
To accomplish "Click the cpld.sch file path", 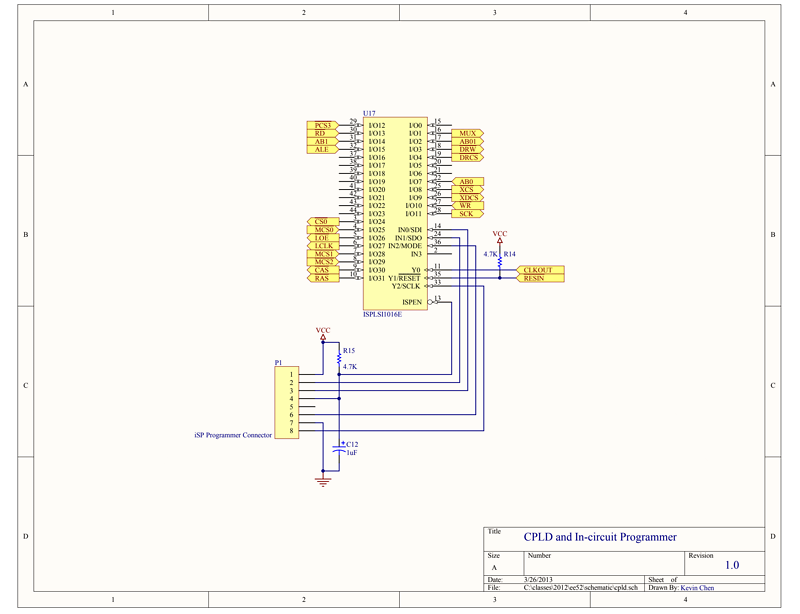I will [x=581, y=587].
